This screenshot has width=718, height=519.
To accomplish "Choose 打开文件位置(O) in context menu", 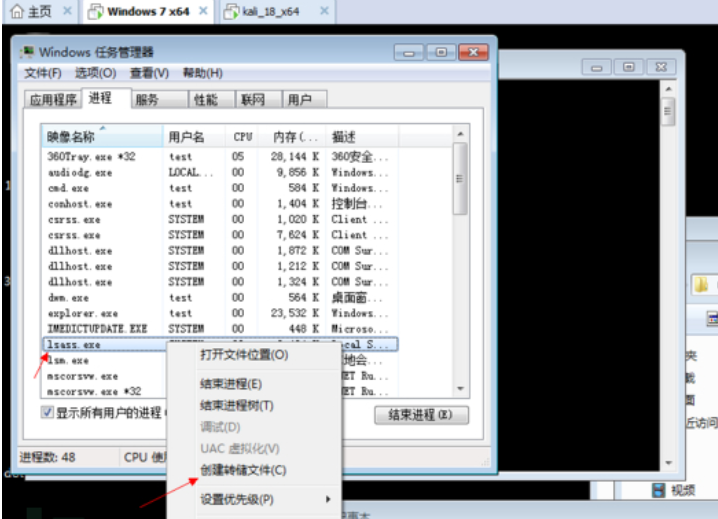I will 254,355.
